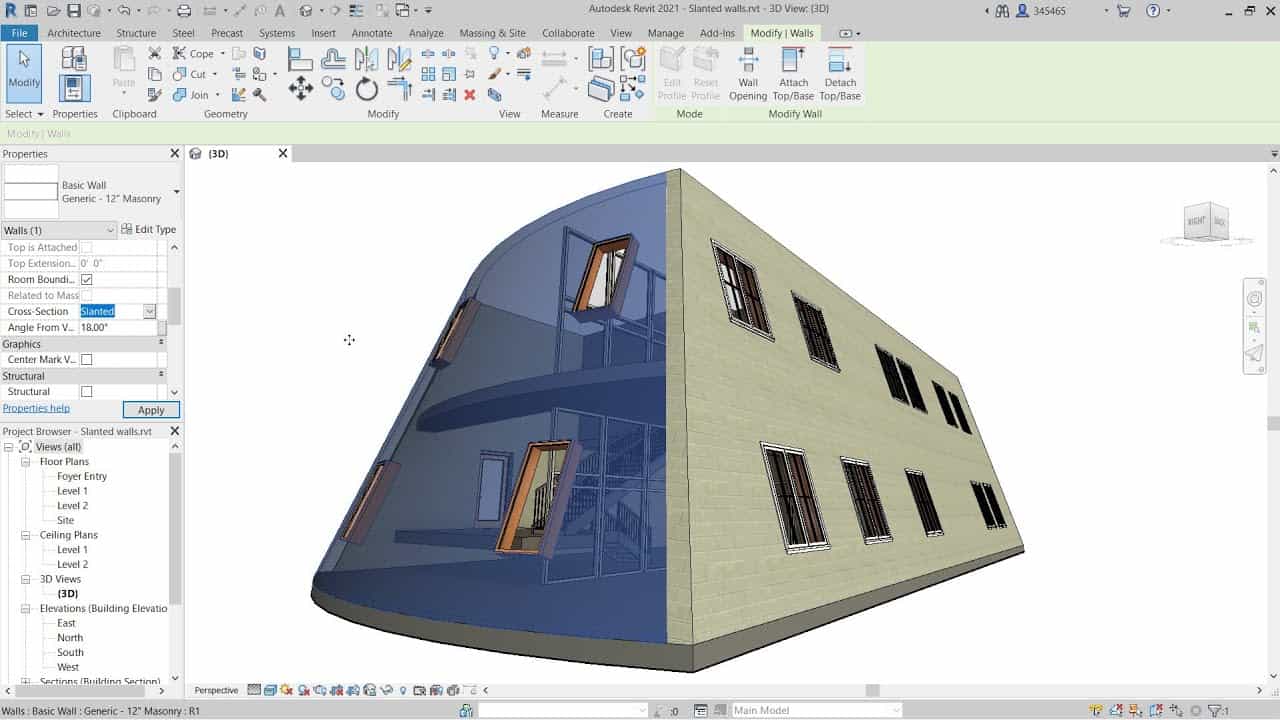Open the Wall Opening tool
Image resolution: width=1280 pixels, height=720 pixels.
(x=747, y=75)
